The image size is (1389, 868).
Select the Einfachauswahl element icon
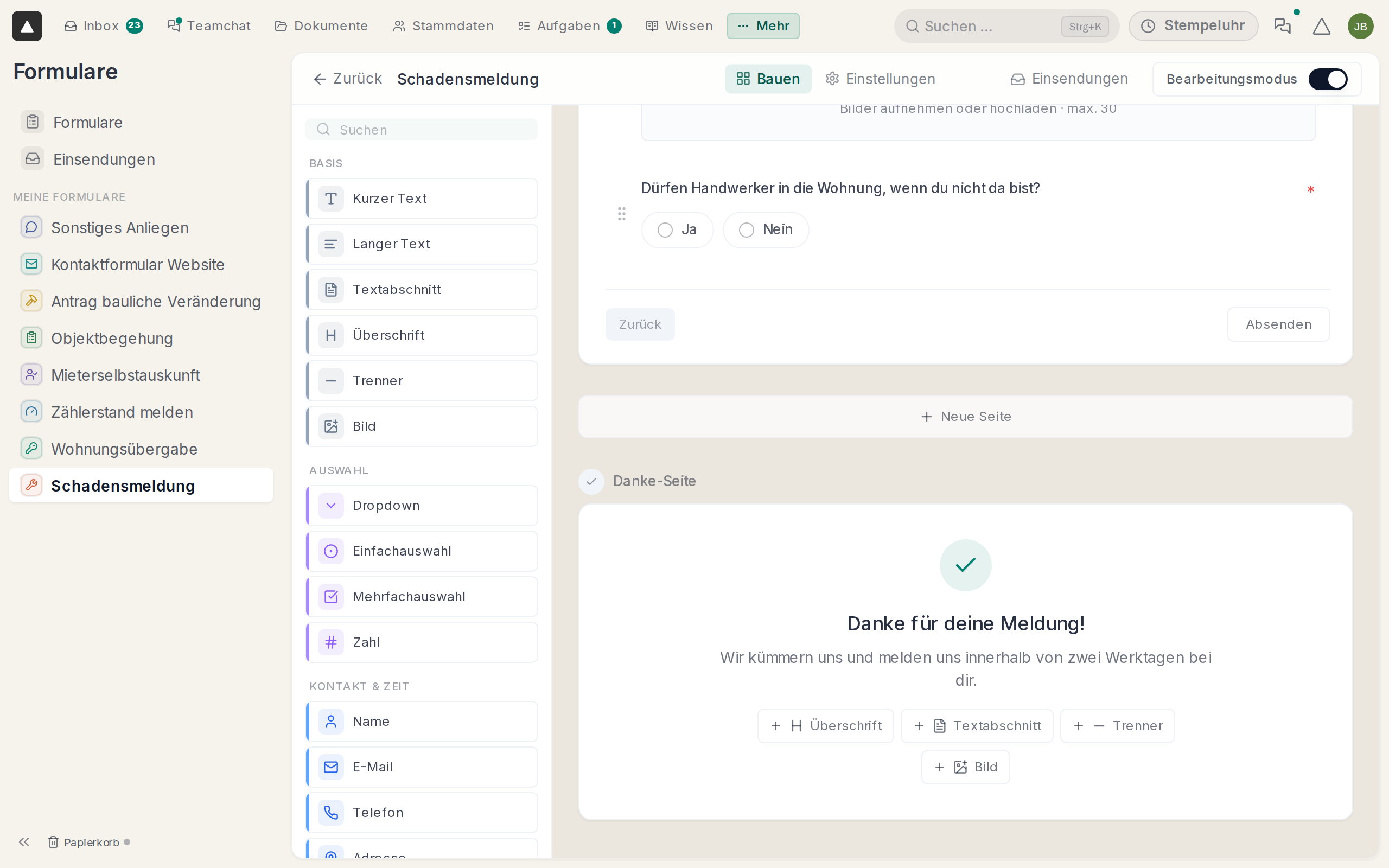click(x=331, y=551)
